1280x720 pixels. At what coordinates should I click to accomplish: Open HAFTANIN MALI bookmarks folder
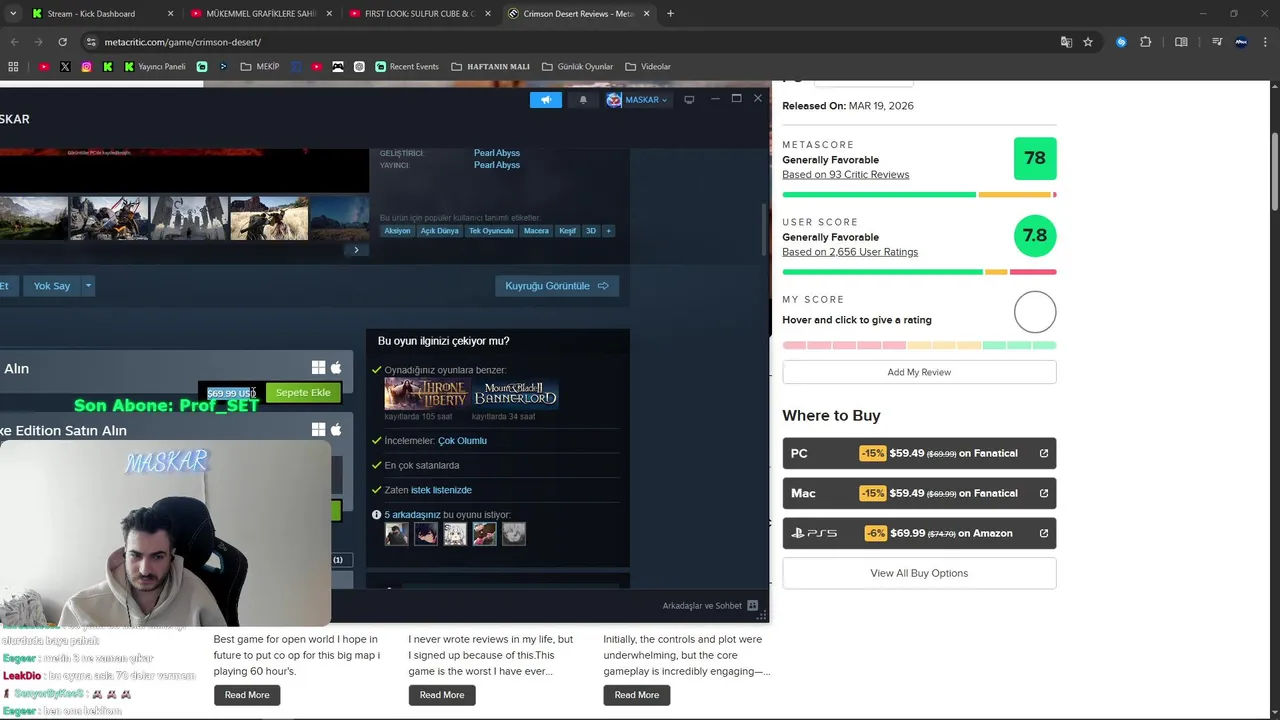[x=490, y=67]
